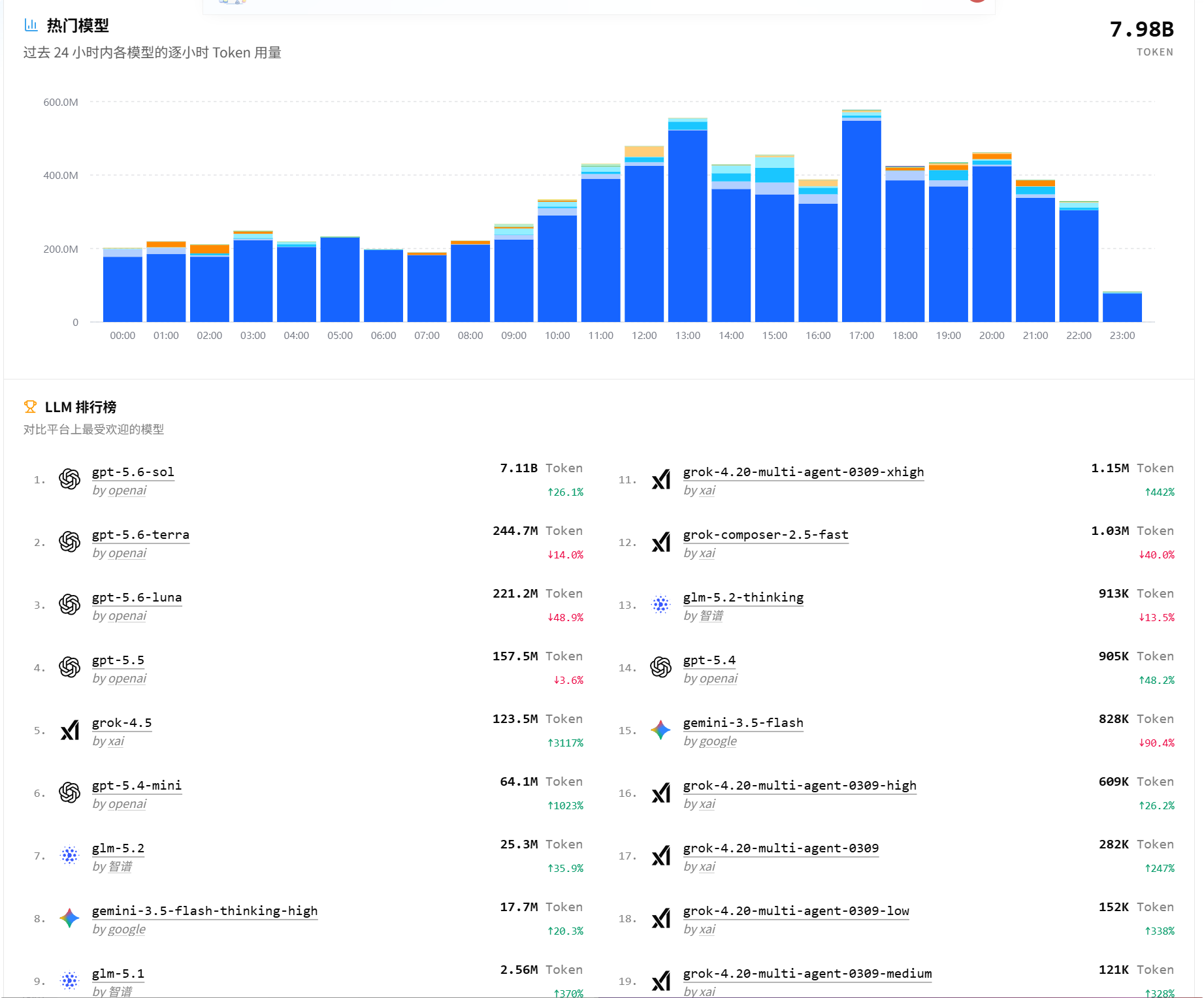Follow the 'by openai' link under gpt-5.6-sol
1204x998 pixels.
pos(120,491)
